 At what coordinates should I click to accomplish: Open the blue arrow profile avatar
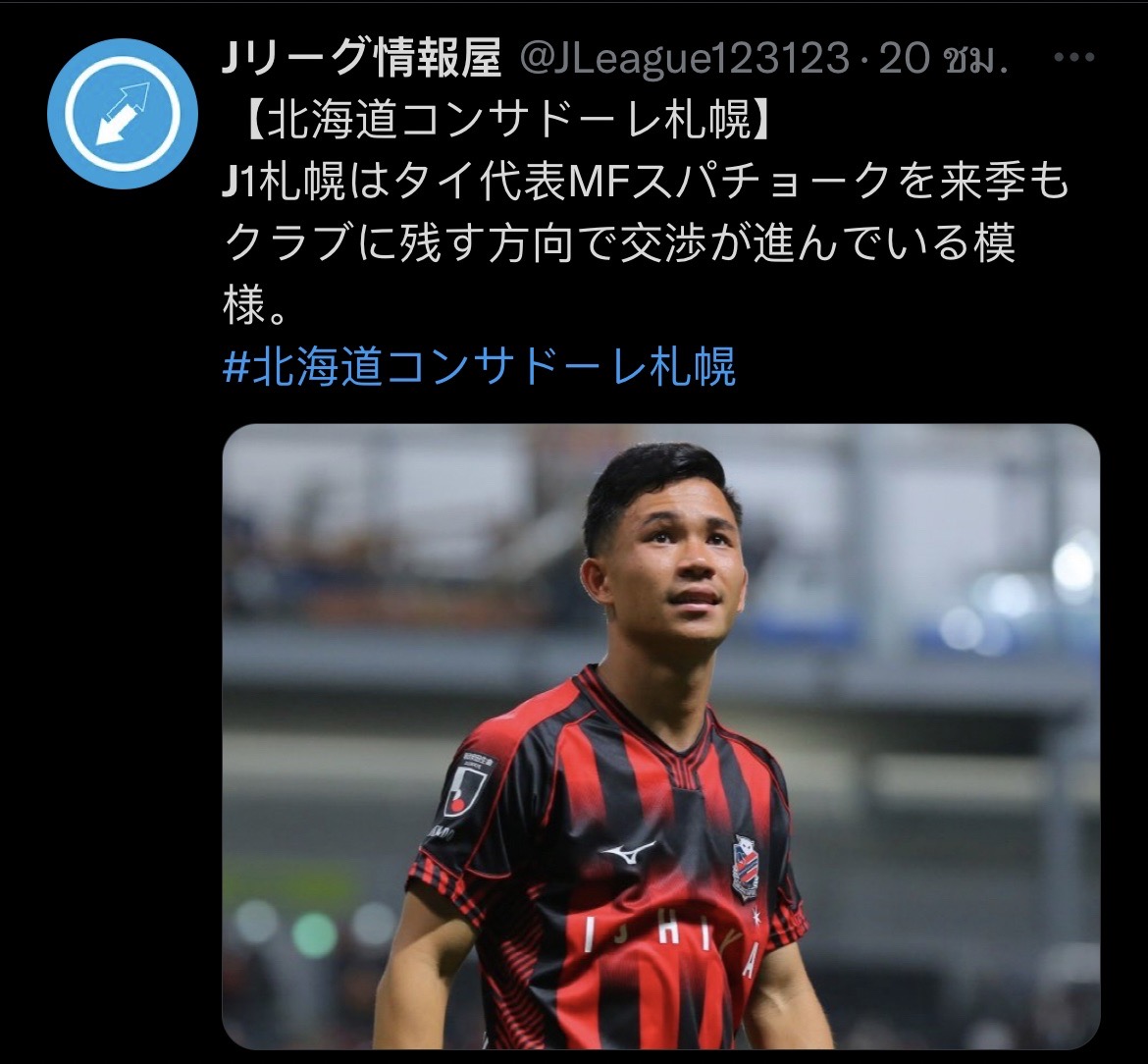pyautogui.click(x=123, y=114)
